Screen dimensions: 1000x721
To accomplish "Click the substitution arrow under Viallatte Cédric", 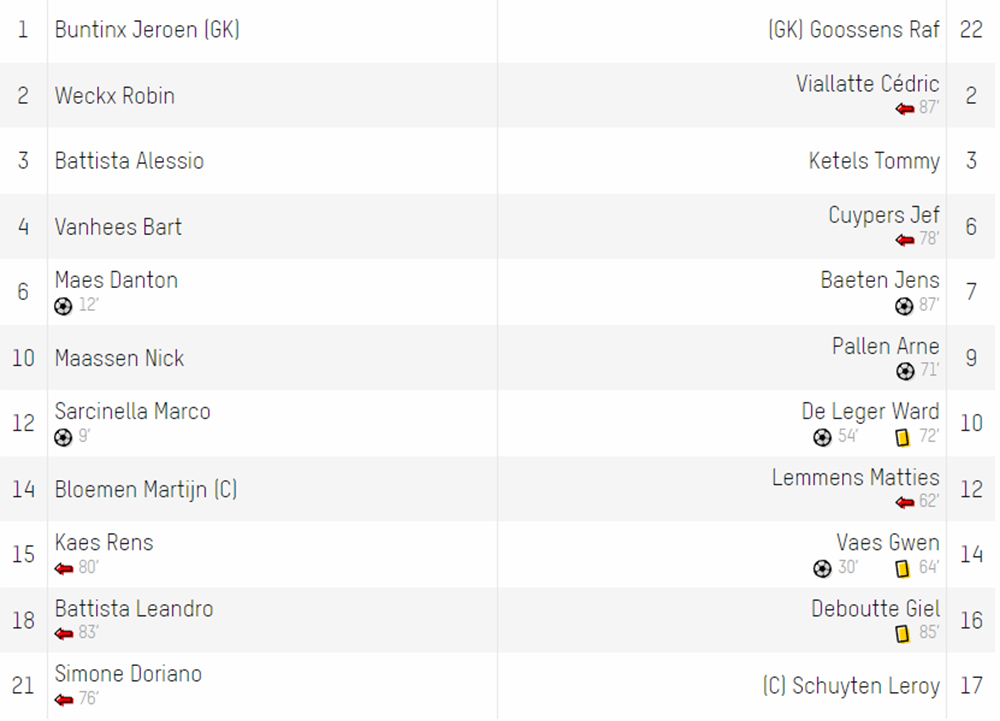I will [x=905, y=109].
